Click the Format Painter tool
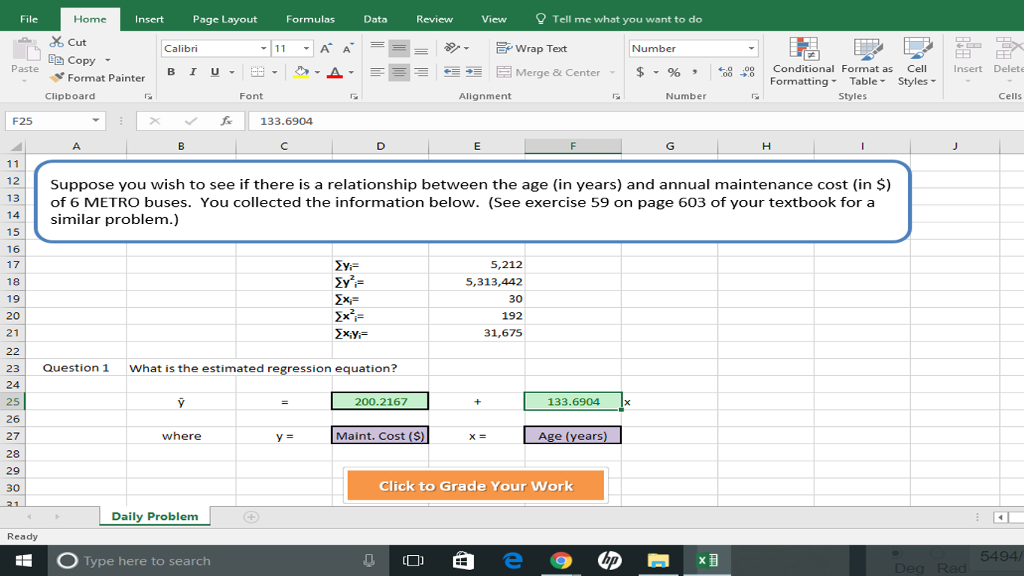The height and width of the screenshot is (576, 1024). coord(98,78)
